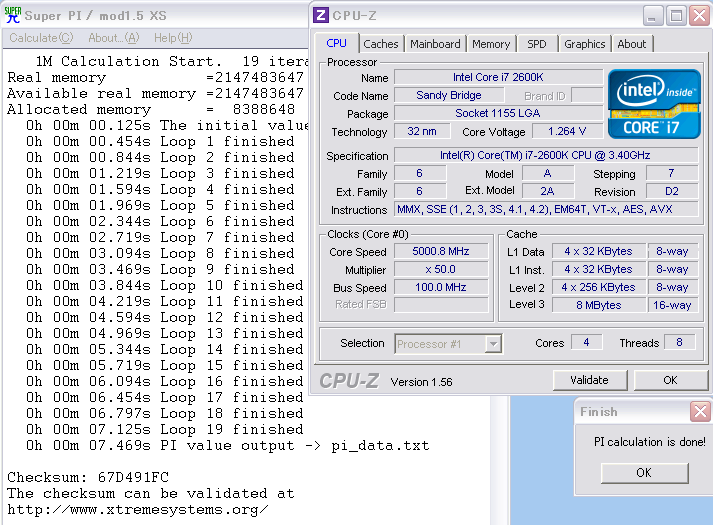Click the Bus Speed value 100.0 MHz
This screenshot has height=525, width=713.
pyautogui.click(x=441, y=287)
